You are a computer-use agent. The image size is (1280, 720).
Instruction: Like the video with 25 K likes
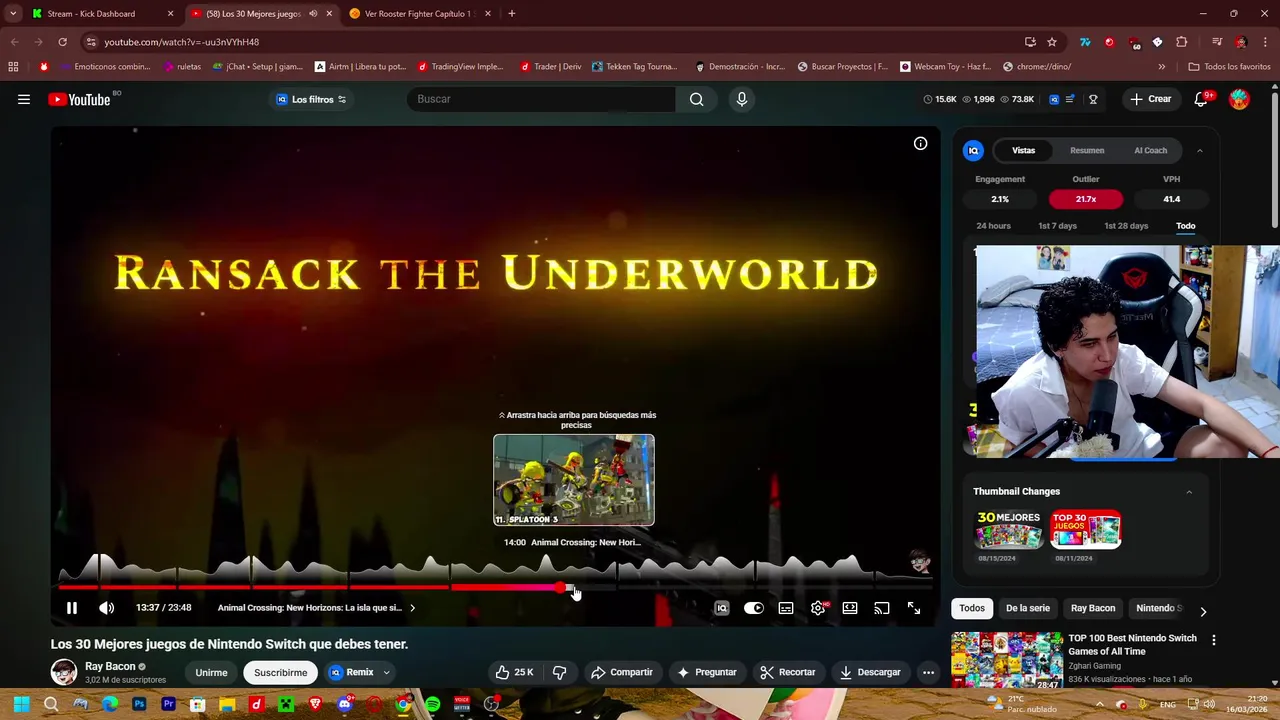pyautogui.click(x=515, y=672)
